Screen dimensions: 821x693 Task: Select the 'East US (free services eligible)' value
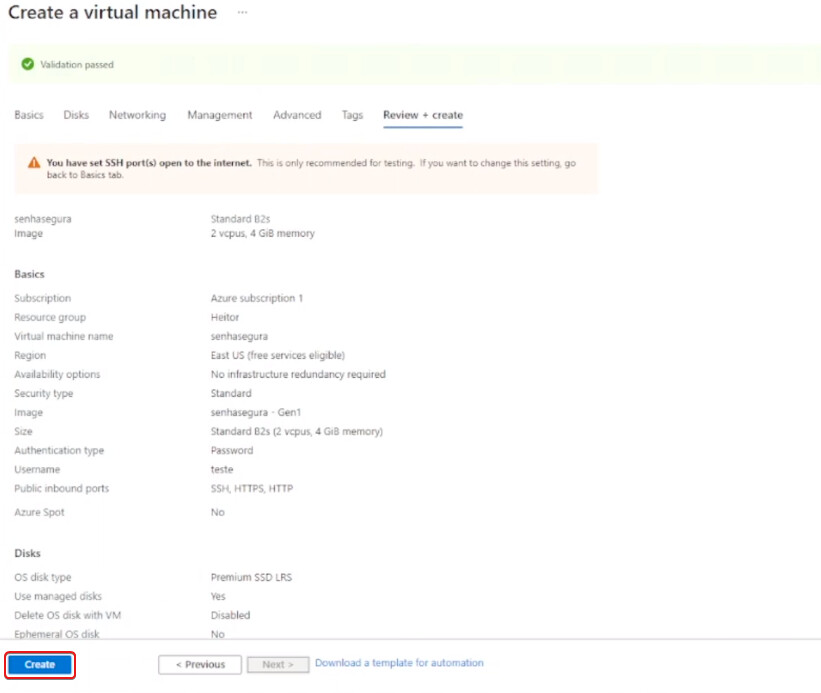tap(278, 355)
